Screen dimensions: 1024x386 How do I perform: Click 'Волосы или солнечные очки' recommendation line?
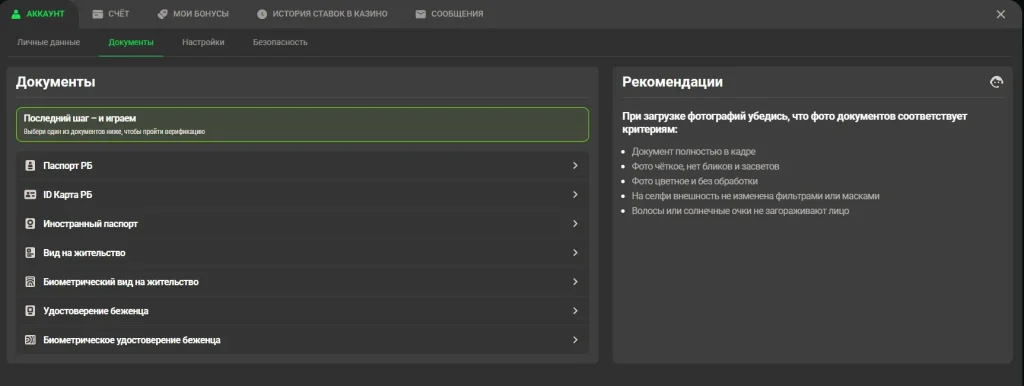click(740, 211)
